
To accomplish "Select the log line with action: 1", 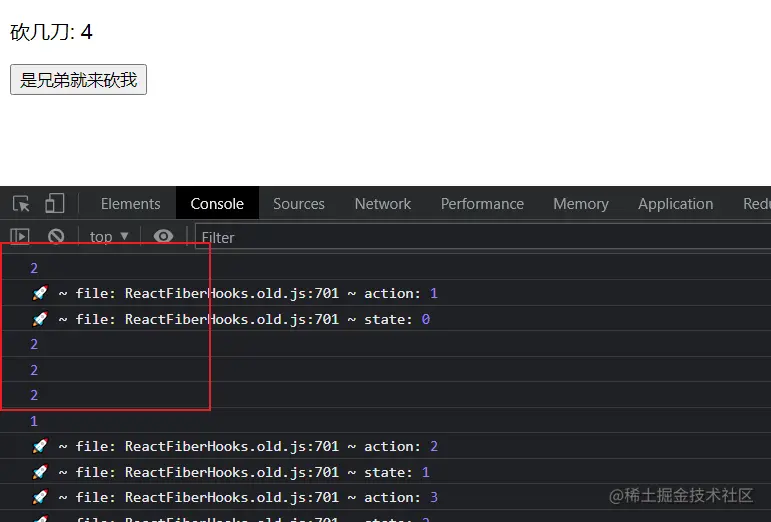I will (x=386, y=293).
